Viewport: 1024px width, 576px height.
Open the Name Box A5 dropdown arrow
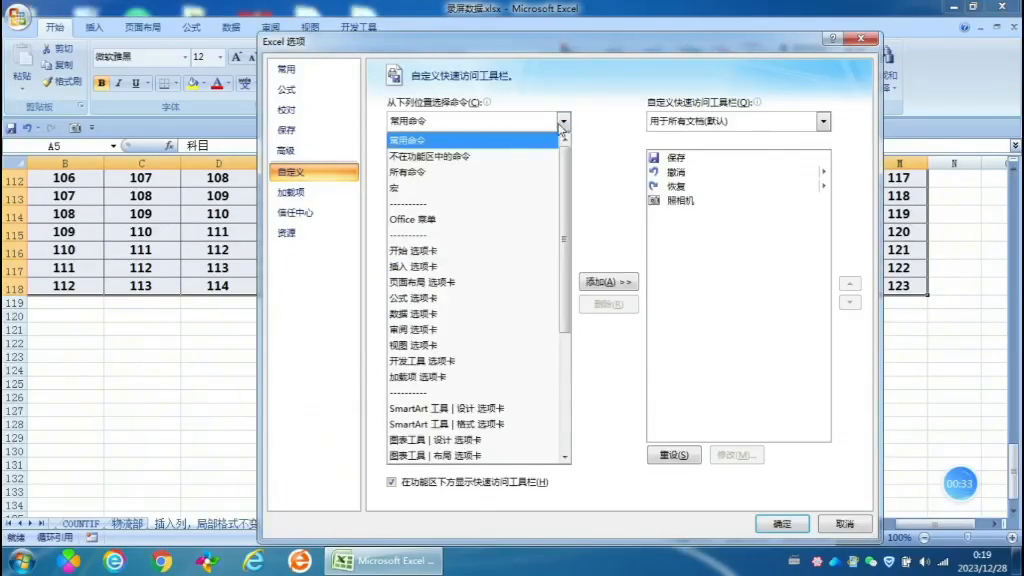coord(113,146)
